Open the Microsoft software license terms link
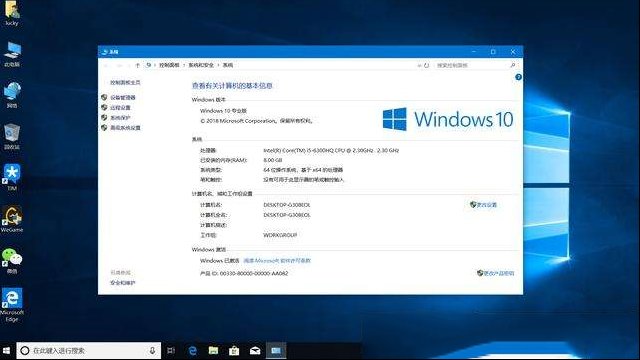The height and width of the screenshot is (360, 640). [277, 260]
